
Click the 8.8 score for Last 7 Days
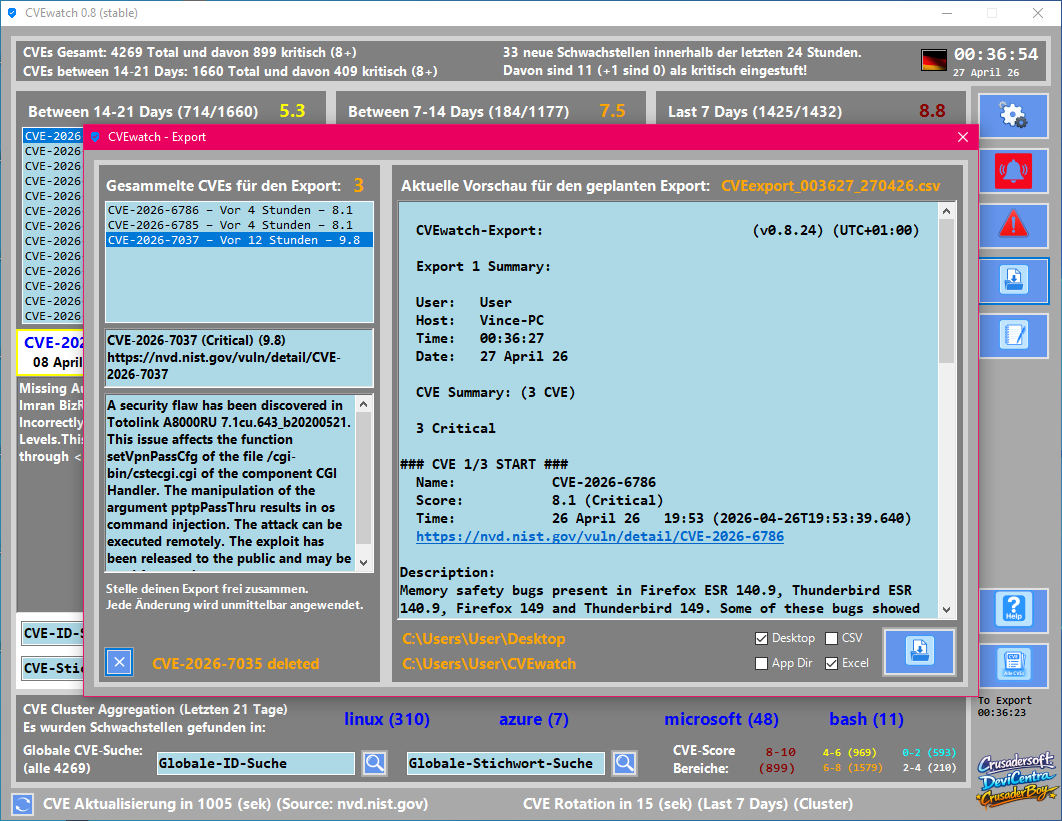(932, 111)
